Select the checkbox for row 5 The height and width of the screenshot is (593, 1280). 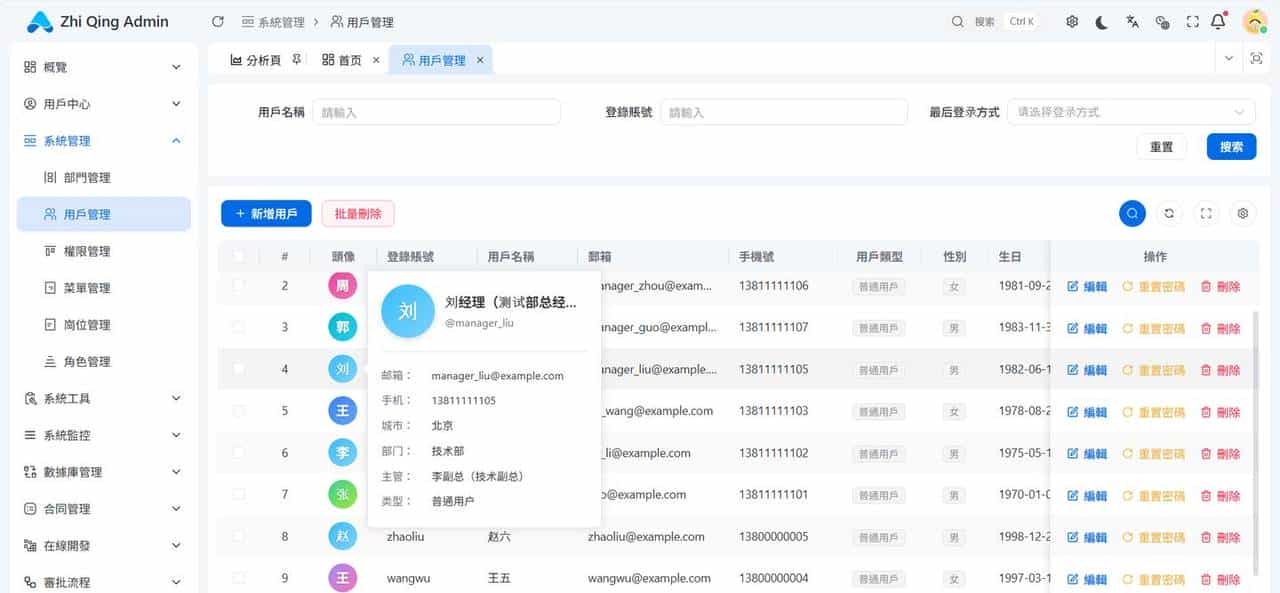click(x=238, y=410)
